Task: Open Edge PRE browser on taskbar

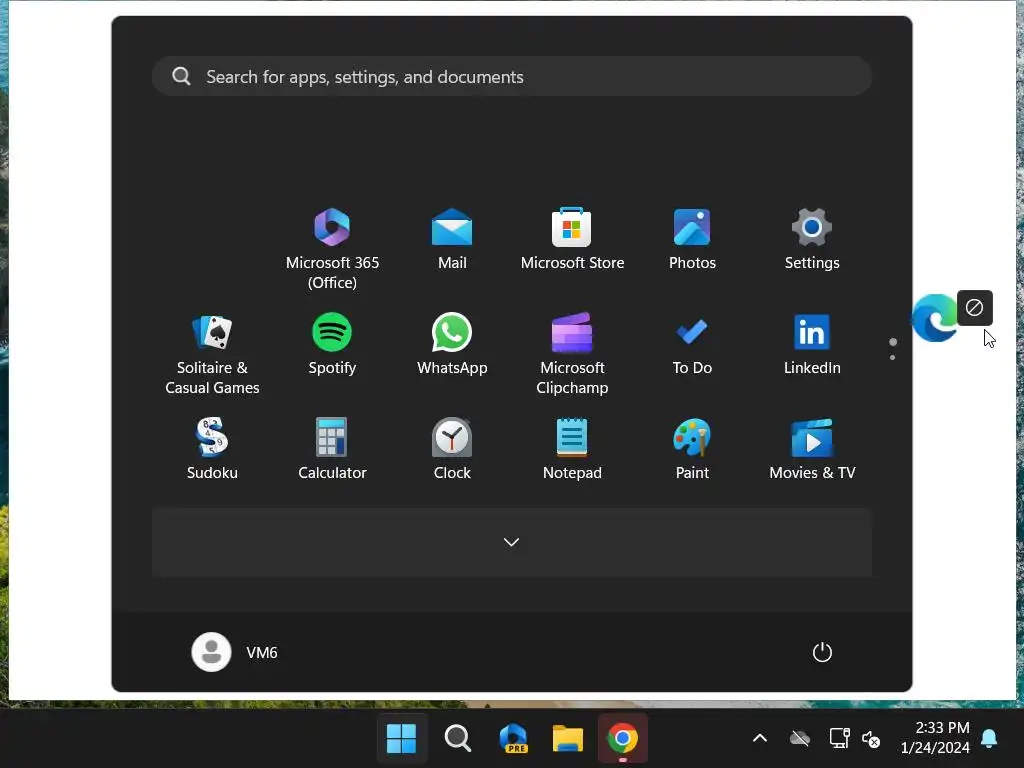Action: [x=513, y=739]
